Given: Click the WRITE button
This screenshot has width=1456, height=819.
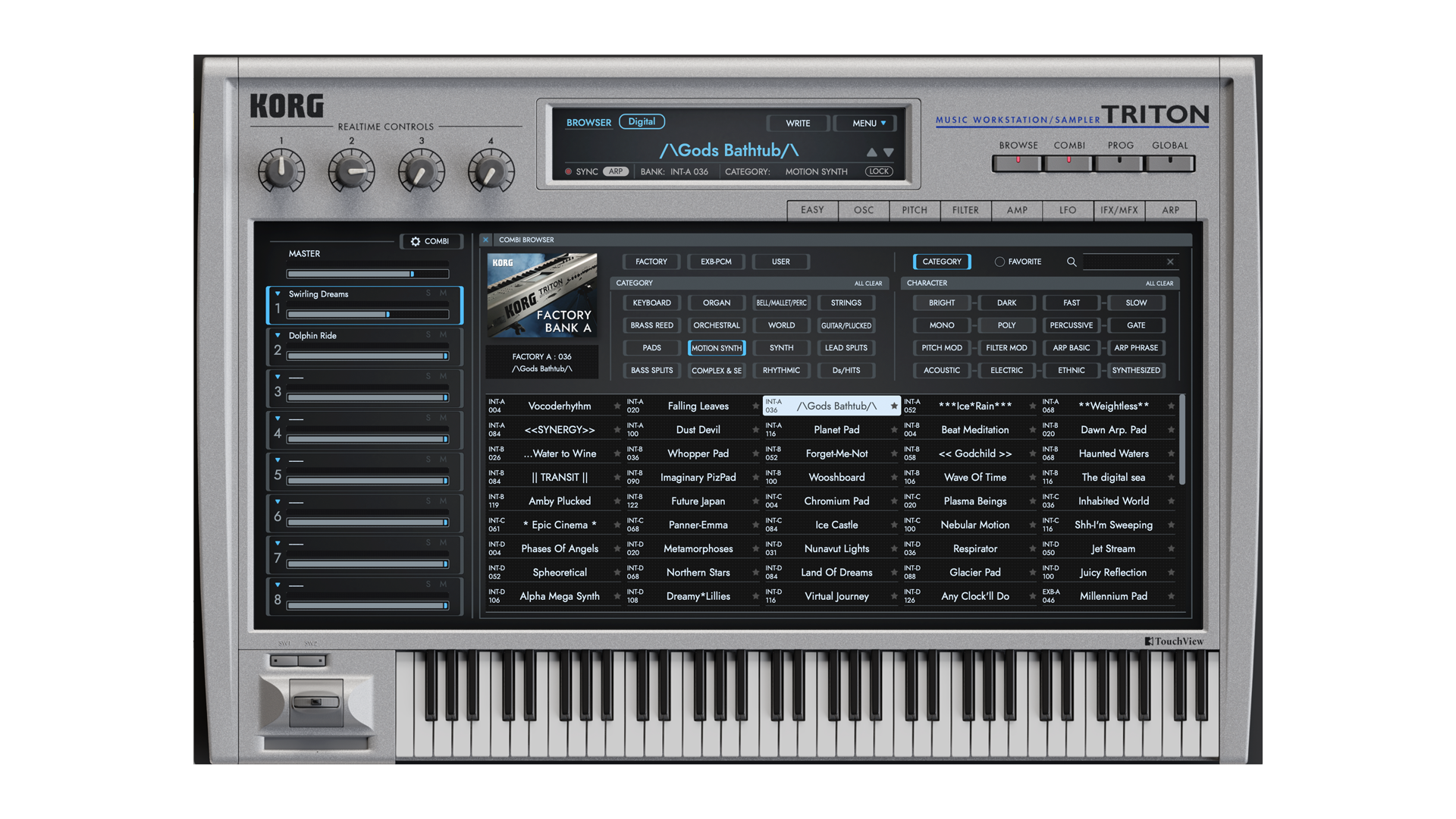Looking at the screenshot, I should click(798, 124).
